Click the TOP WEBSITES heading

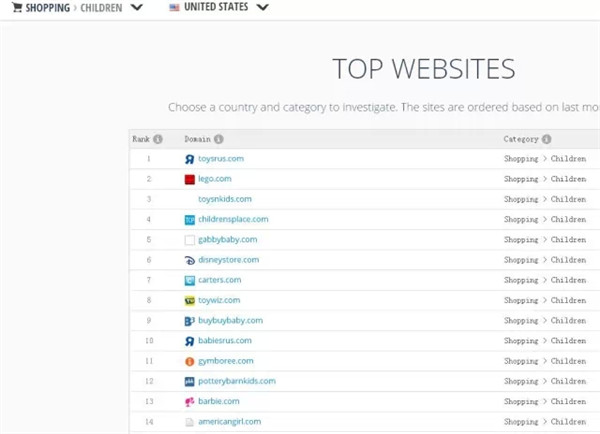point(424,69)
